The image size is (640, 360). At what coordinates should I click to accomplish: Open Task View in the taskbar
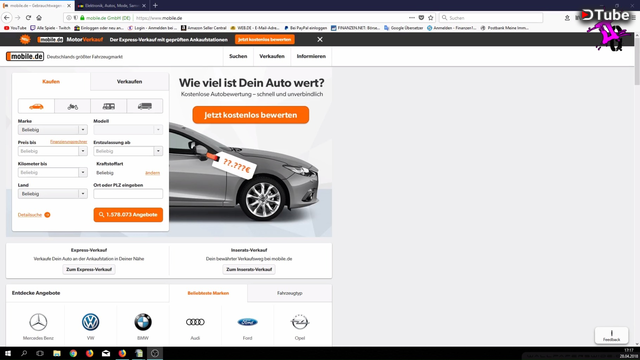click(x=40, y=353)
